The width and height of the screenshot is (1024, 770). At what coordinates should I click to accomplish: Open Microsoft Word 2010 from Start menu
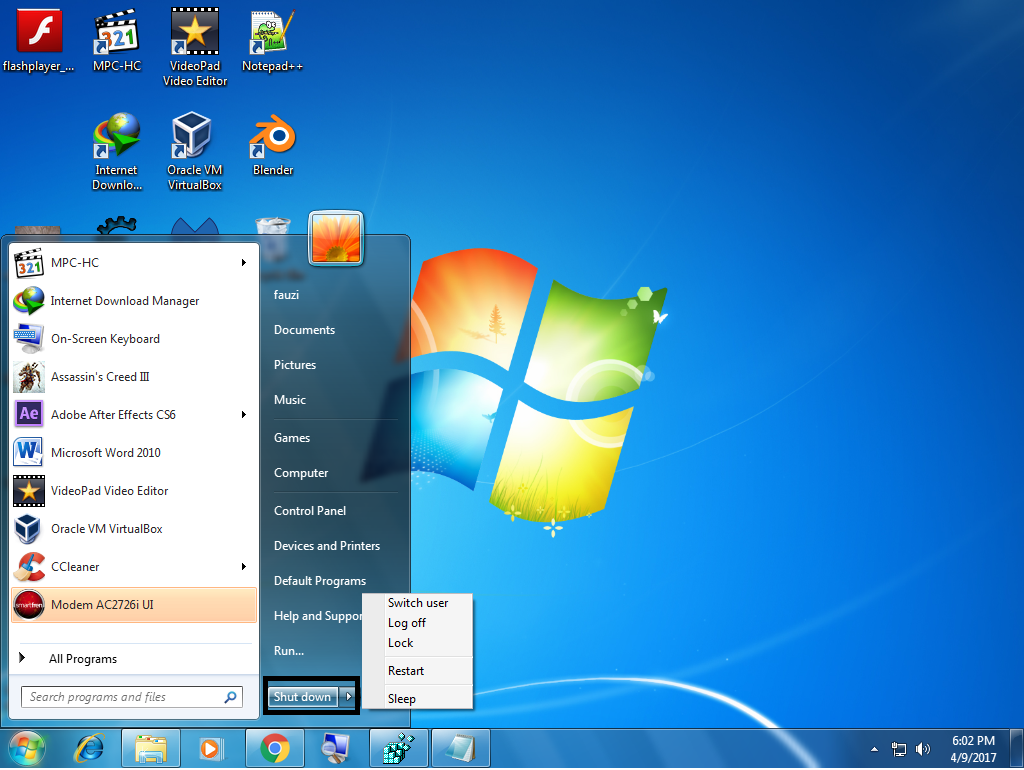[x=134, y=452]
